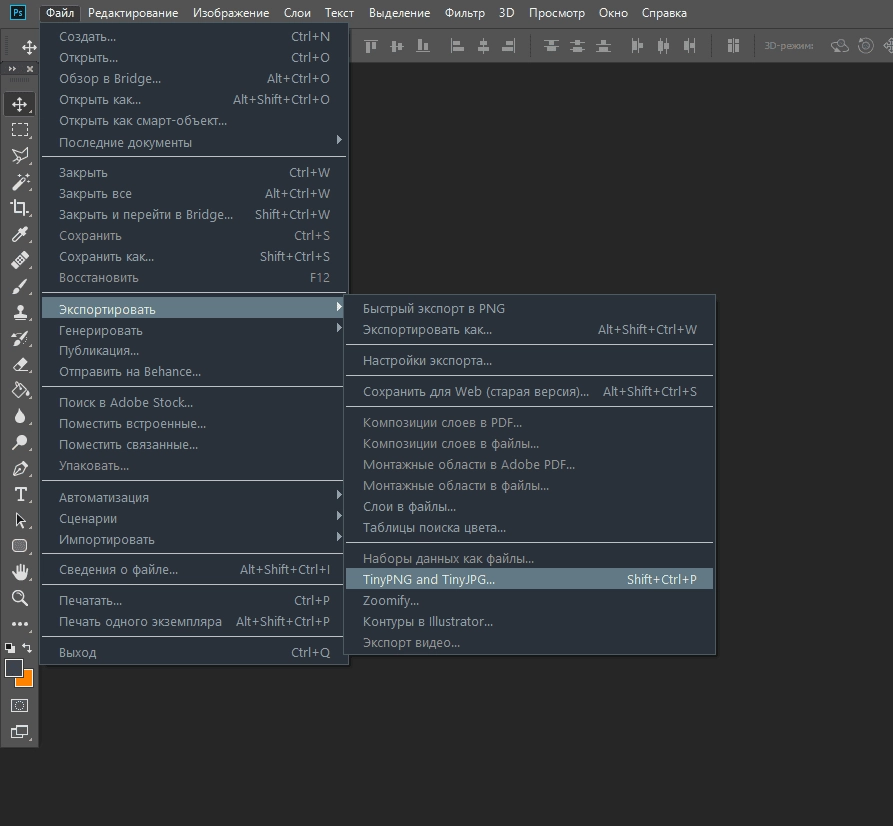893x826 pixels.
Task: Select the Rounded Rectangle shape tool
Action: point(20,546)
